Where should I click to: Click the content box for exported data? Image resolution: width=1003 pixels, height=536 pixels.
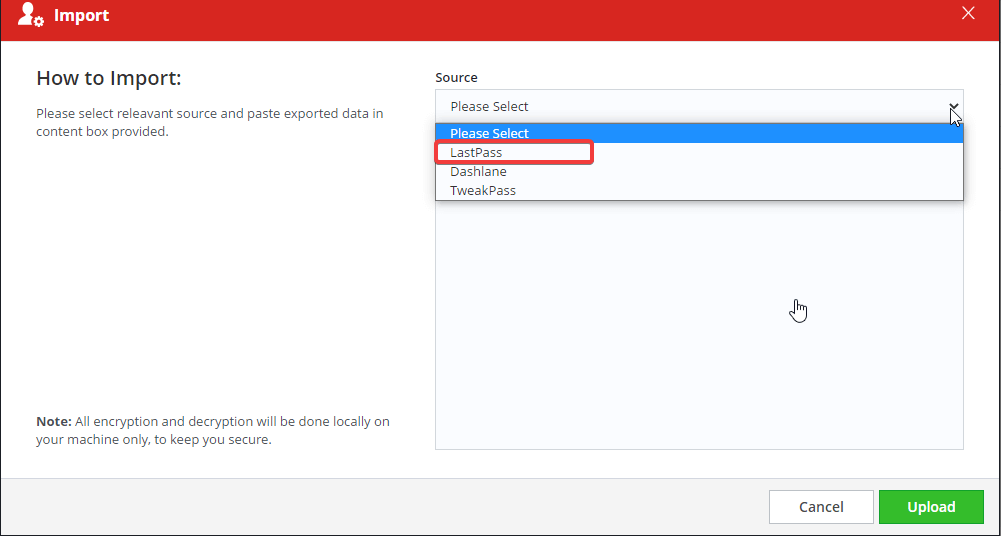[699, 325]
